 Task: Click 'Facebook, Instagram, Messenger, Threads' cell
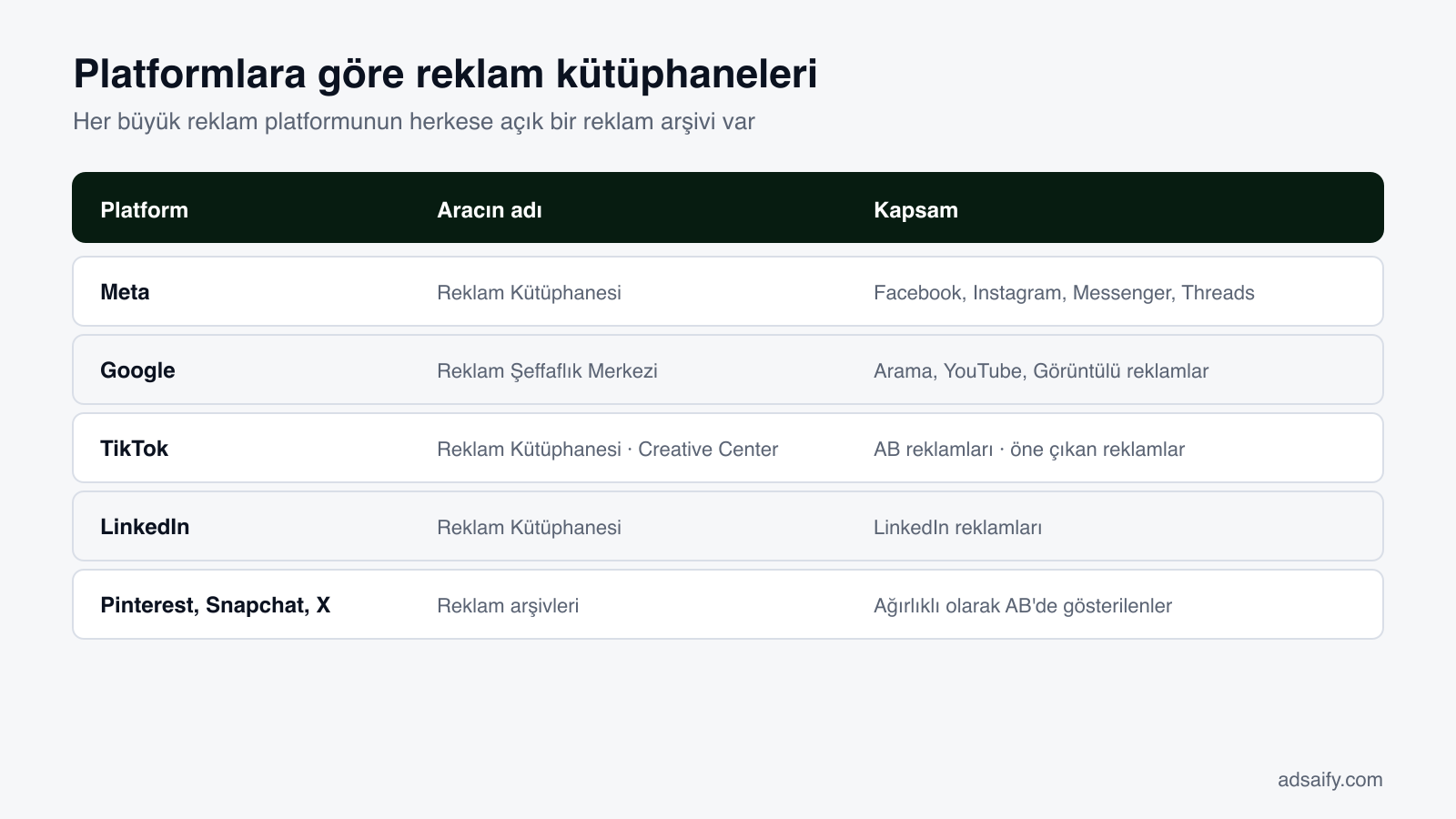click(1064, 292)
